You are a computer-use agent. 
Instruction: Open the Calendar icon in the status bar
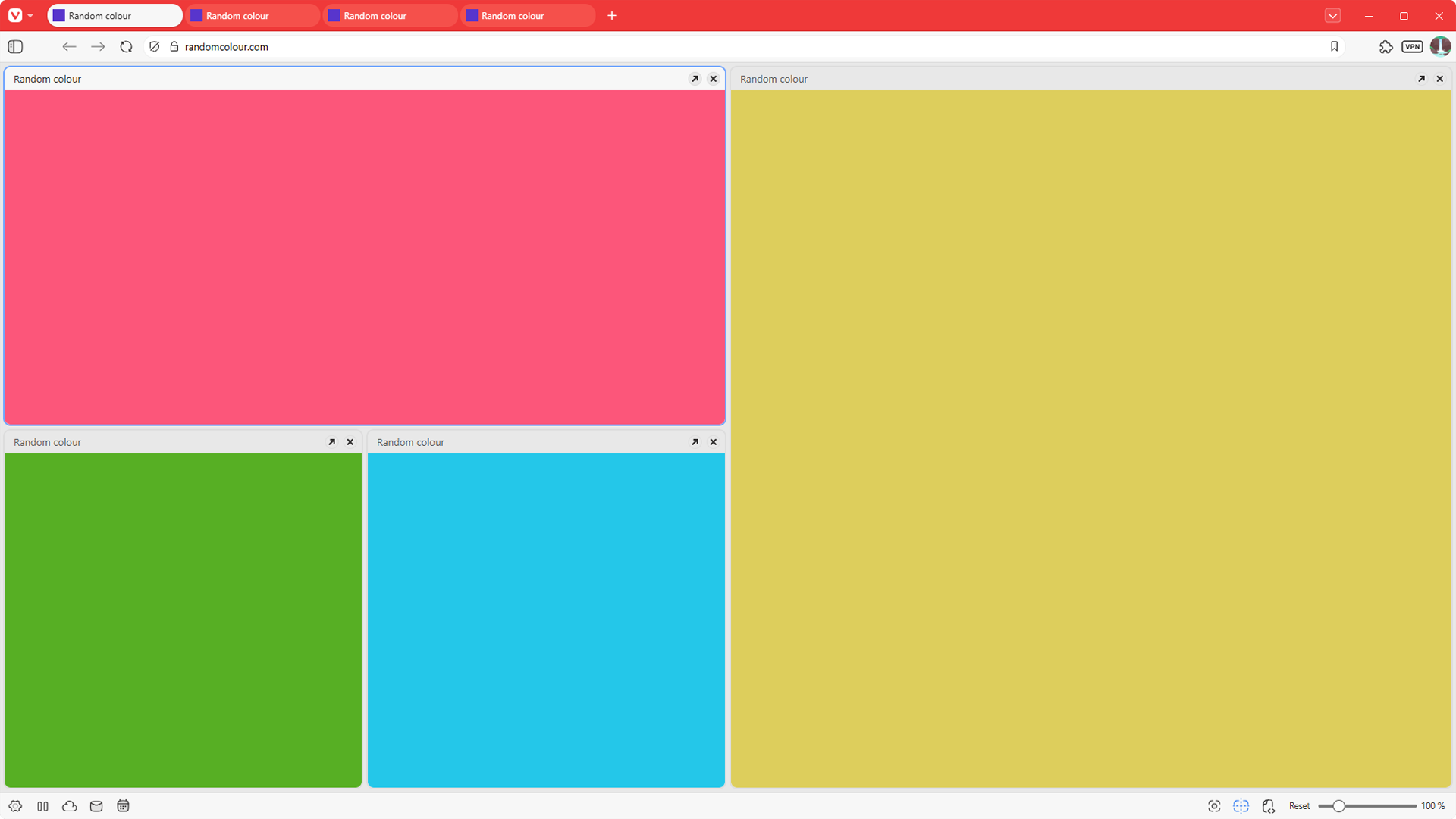pyautogui.click(x=122, y=806)
